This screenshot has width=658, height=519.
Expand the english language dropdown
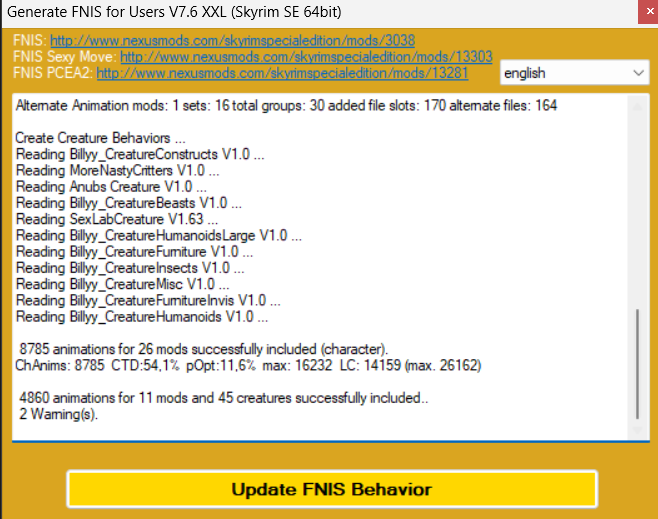point(574,73)
